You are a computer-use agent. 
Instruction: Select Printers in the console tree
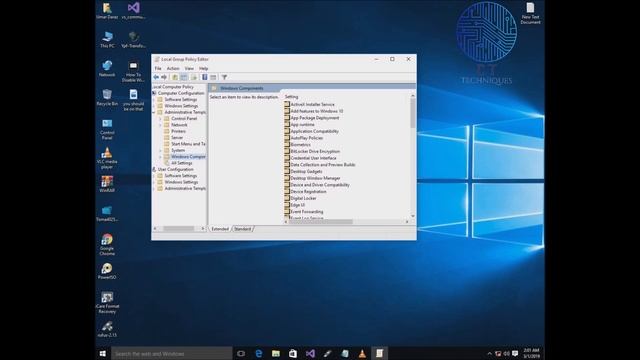click(x=178, y=131)
